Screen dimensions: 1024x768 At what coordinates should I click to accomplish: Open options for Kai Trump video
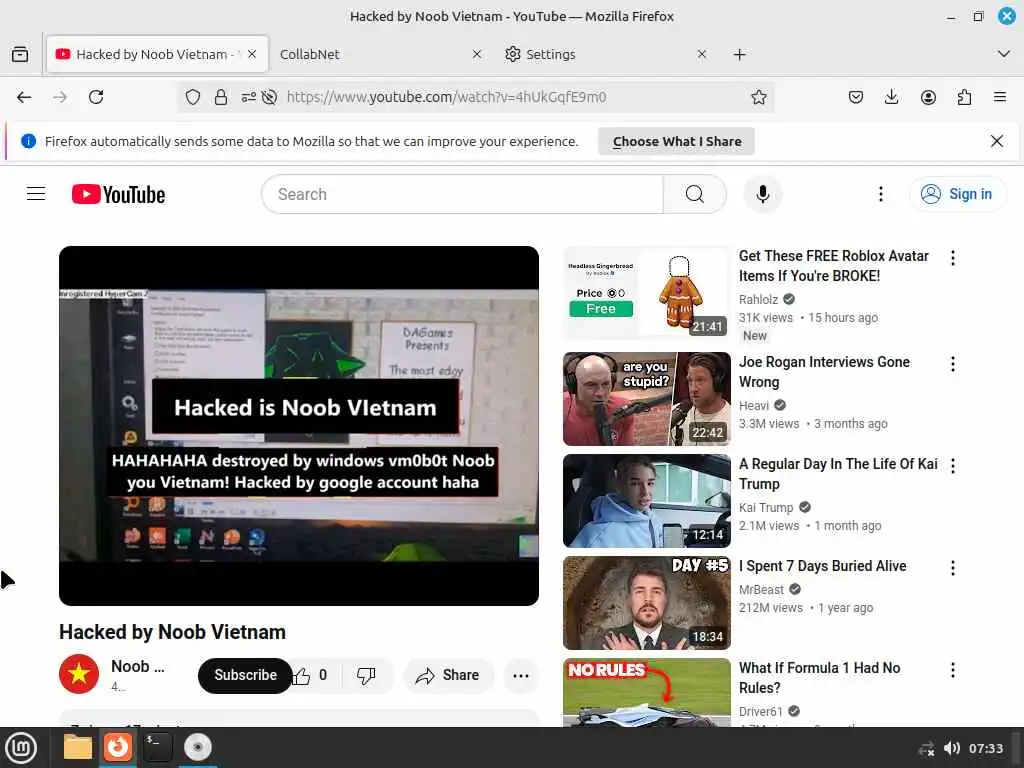tap(953, 466)
